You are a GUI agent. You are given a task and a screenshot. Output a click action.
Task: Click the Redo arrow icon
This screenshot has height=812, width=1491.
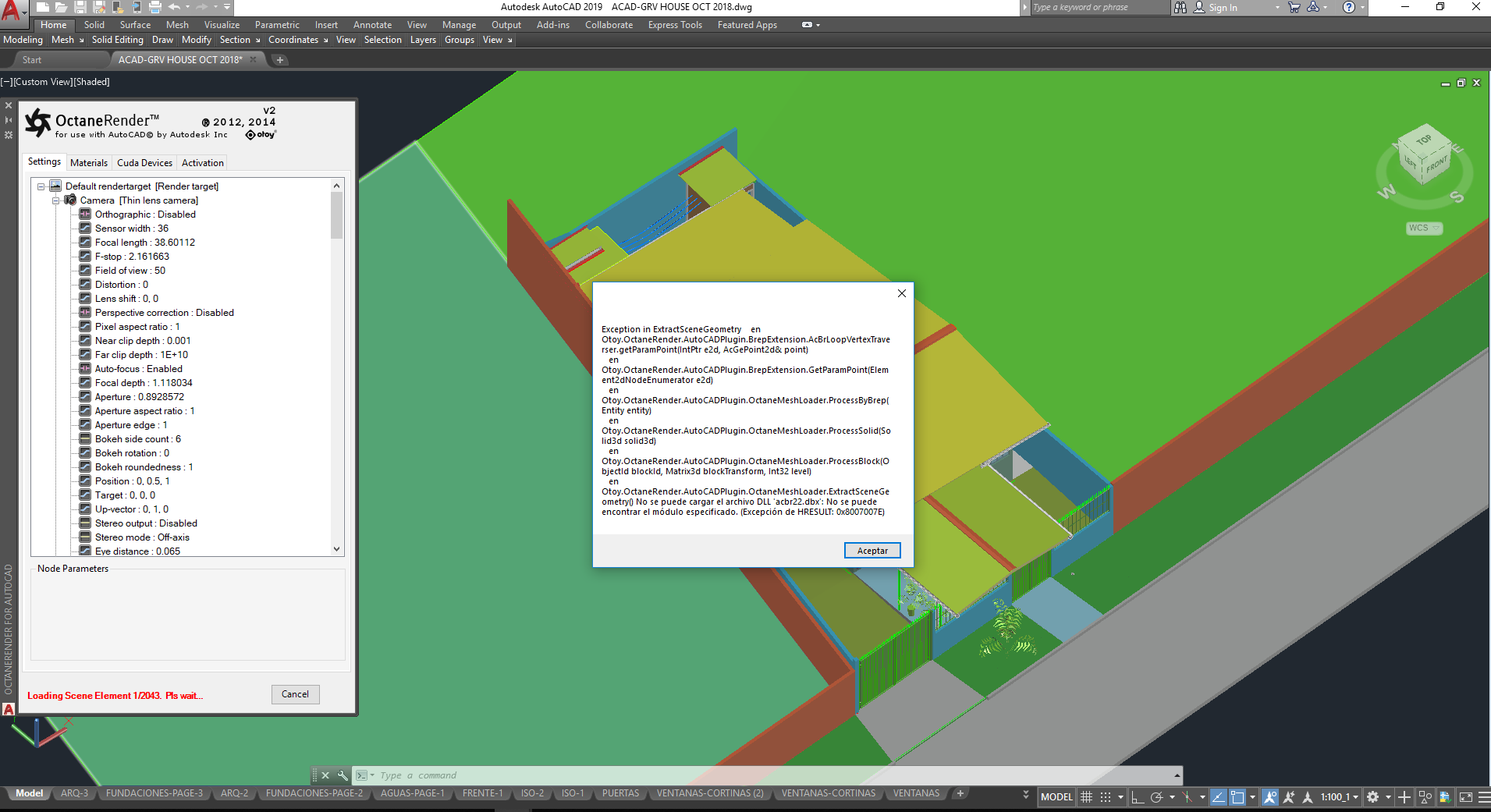tap(202, 7)
